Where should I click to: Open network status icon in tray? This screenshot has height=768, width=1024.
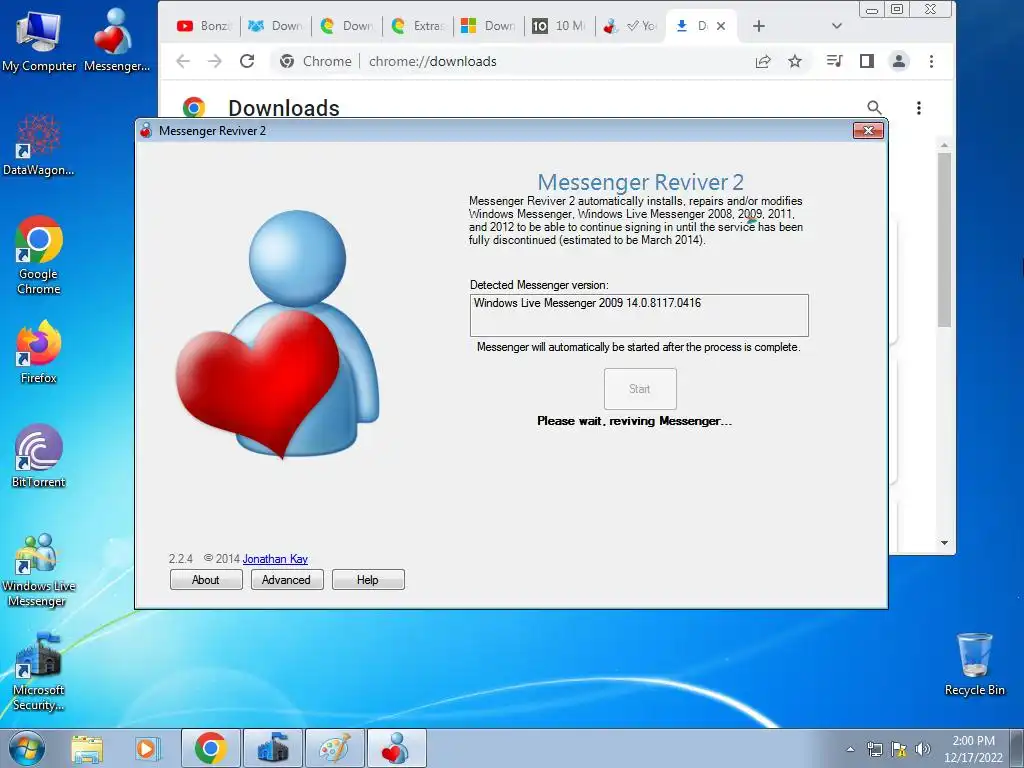click(x=874, y=749)
